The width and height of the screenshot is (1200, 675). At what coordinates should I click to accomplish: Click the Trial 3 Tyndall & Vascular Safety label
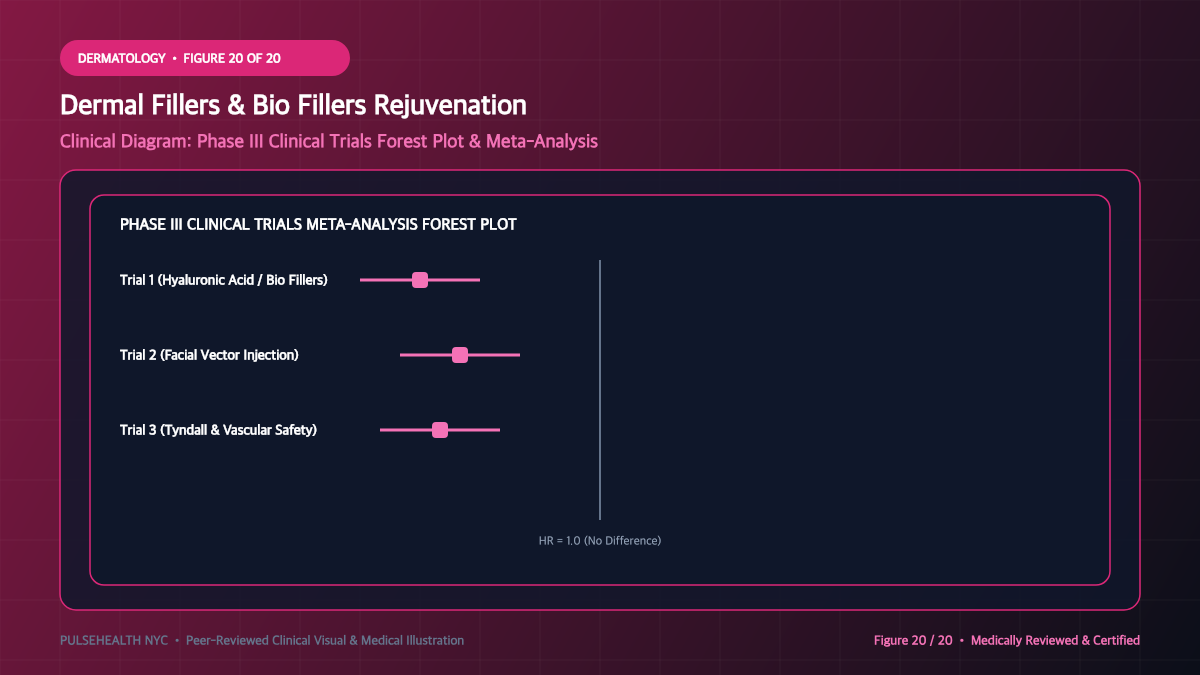[218, 430]
